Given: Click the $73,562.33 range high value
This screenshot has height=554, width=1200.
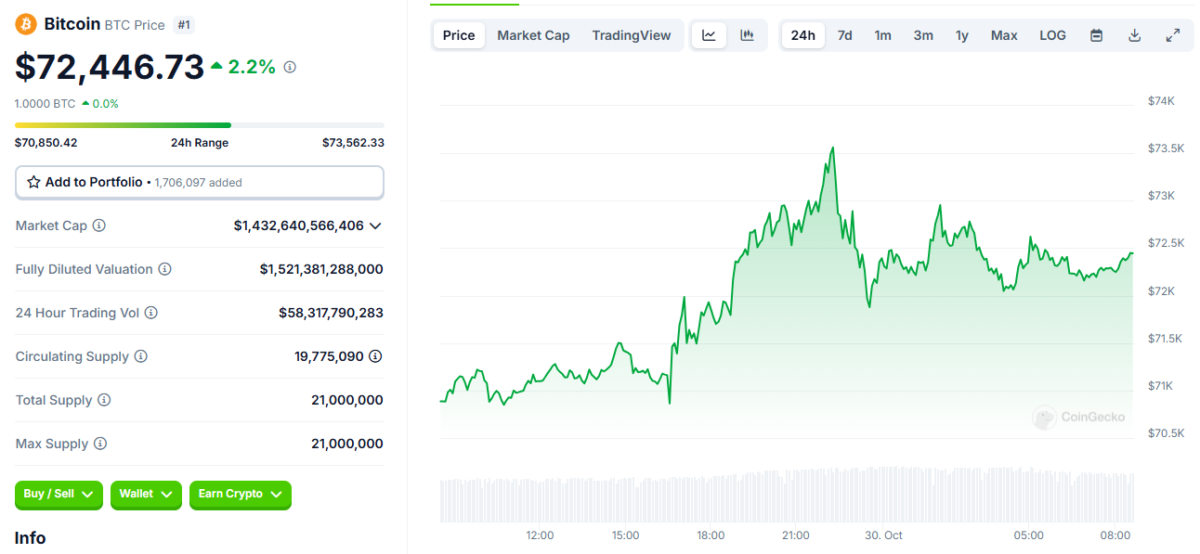Looking at the screenshot, I should pos(353,143).
